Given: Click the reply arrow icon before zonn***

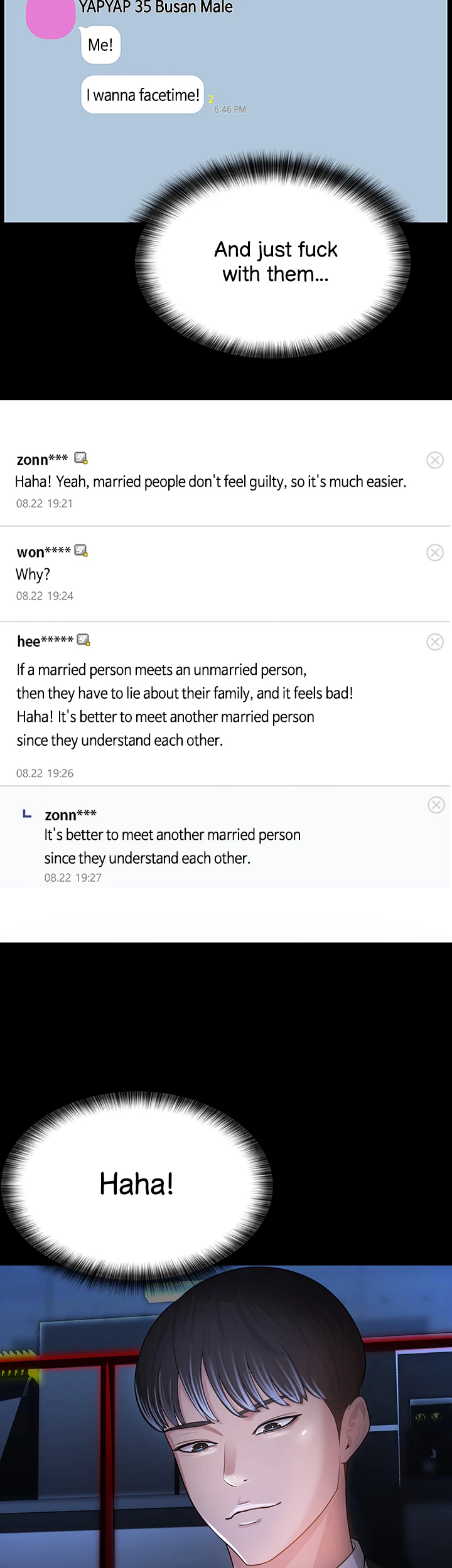Looking at the screenshot, I should click(x=27, y=814).
